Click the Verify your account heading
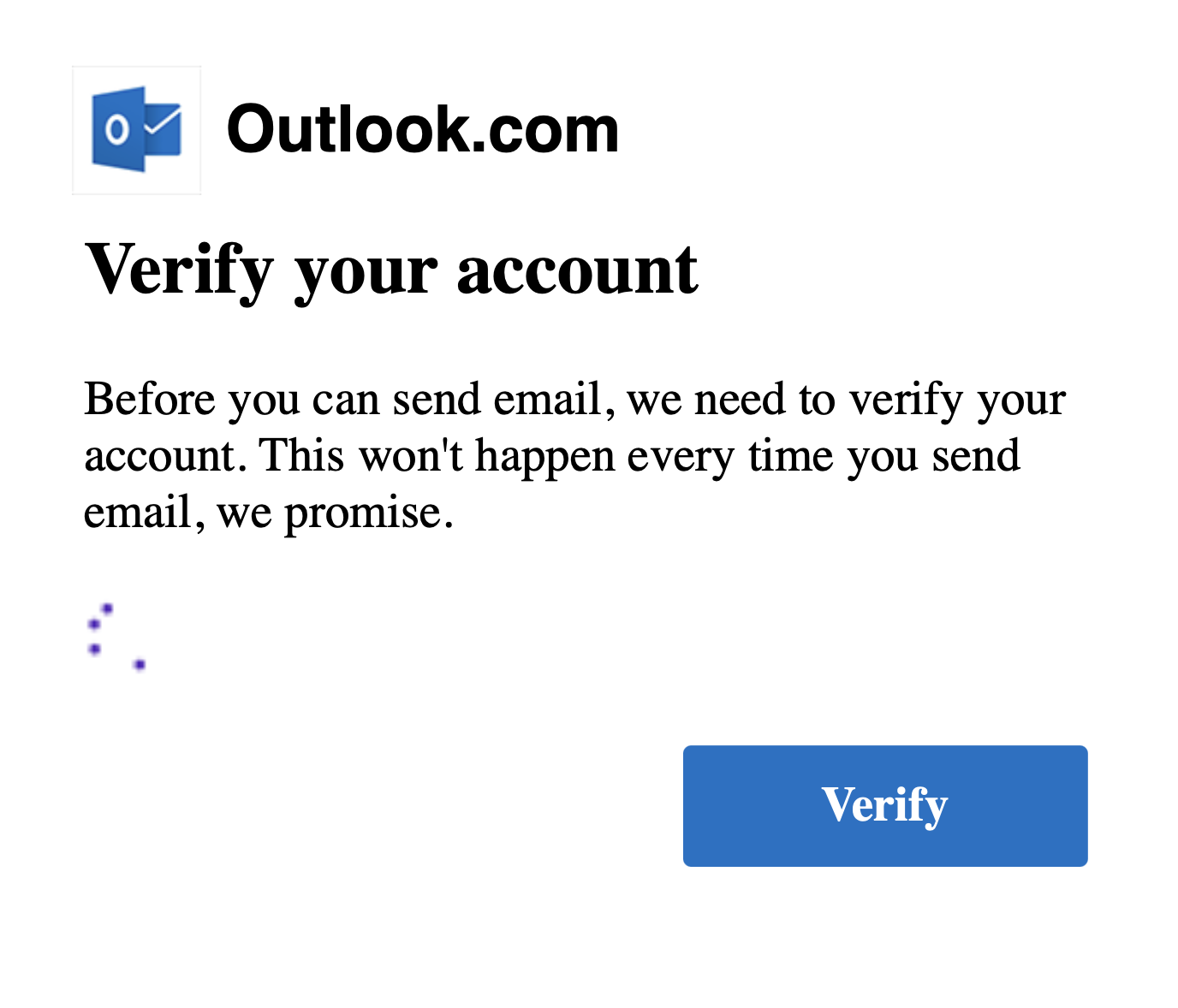Screen dimensions: 1178x1008 click(391, 271)
